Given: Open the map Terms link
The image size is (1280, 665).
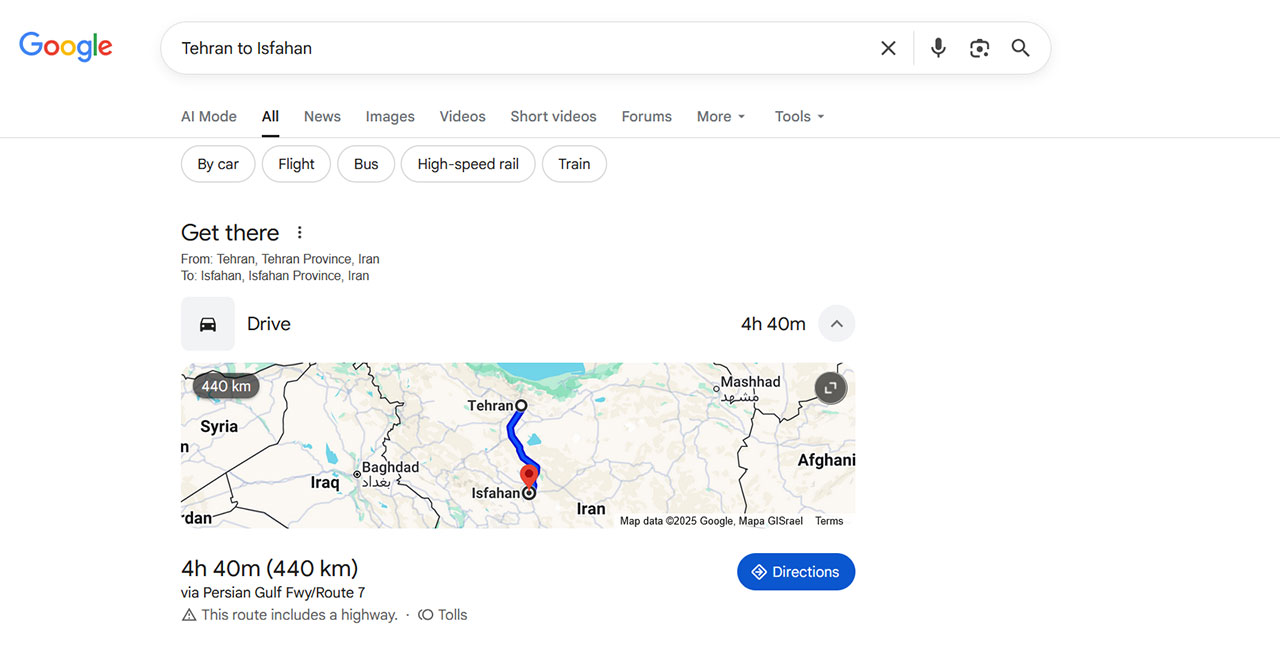Looking at the screenshot, I should point(829,521).
